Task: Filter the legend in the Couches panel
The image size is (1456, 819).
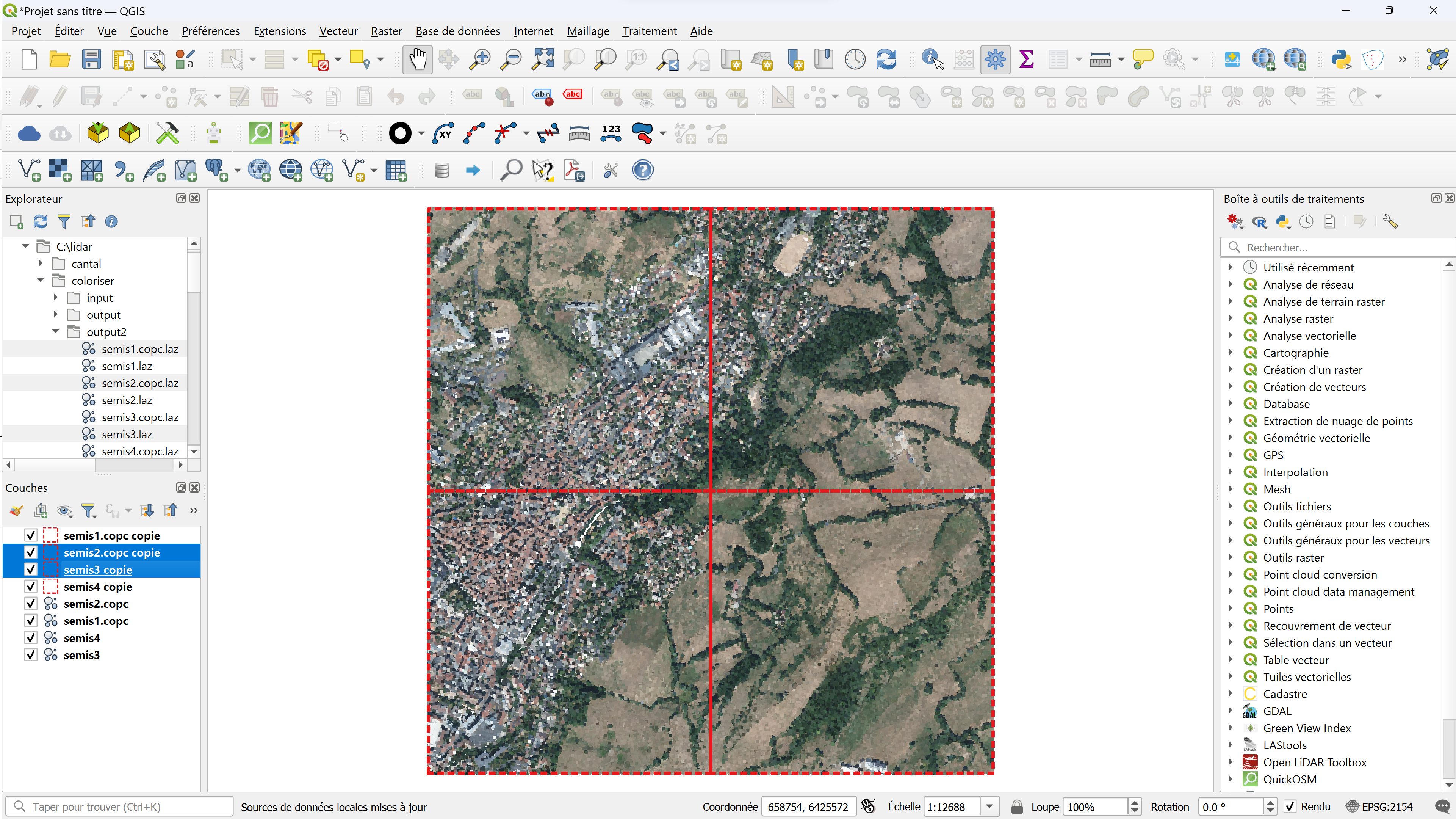Action: coord(89,511)
